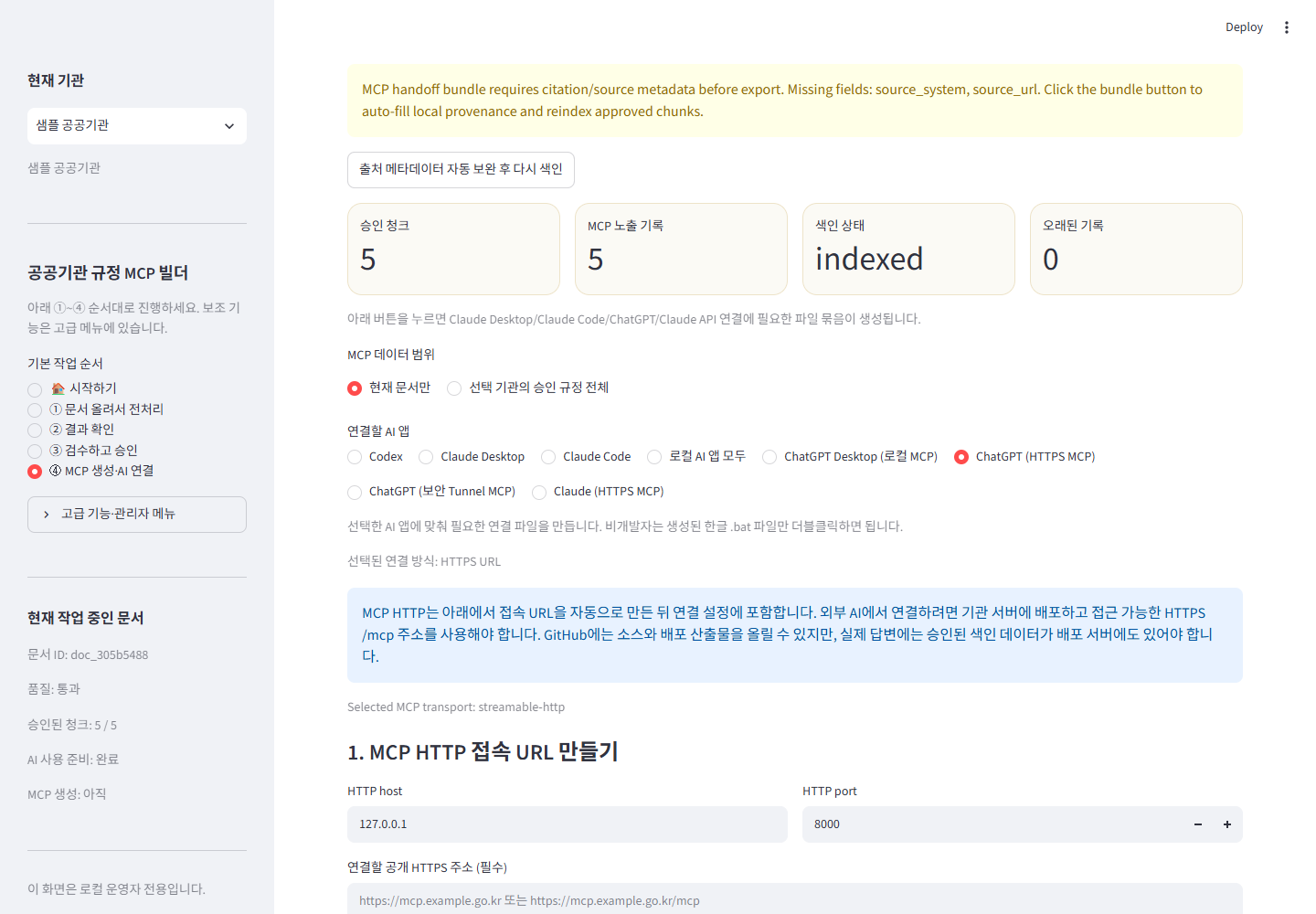Image resolution: width=1316 pixels, height=914 pixels.
Task: Click the blue MCP HTTP info notice
Action: click(795, 635)
